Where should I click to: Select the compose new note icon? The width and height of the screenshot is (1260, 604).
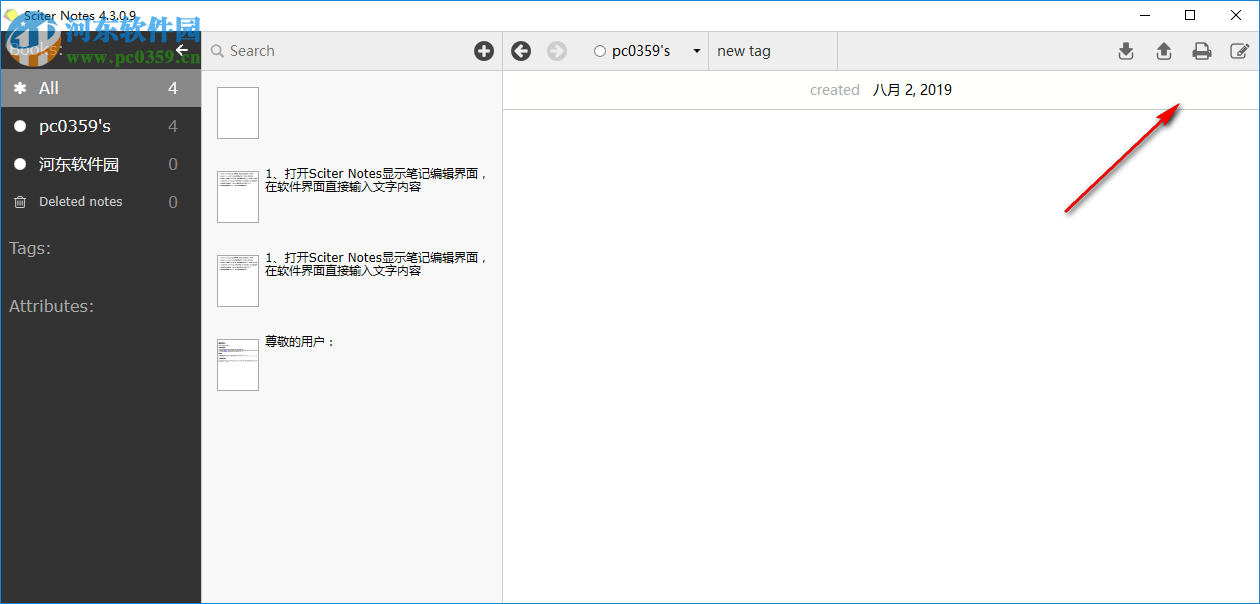pyautogui.click(x=1240, y=50)
